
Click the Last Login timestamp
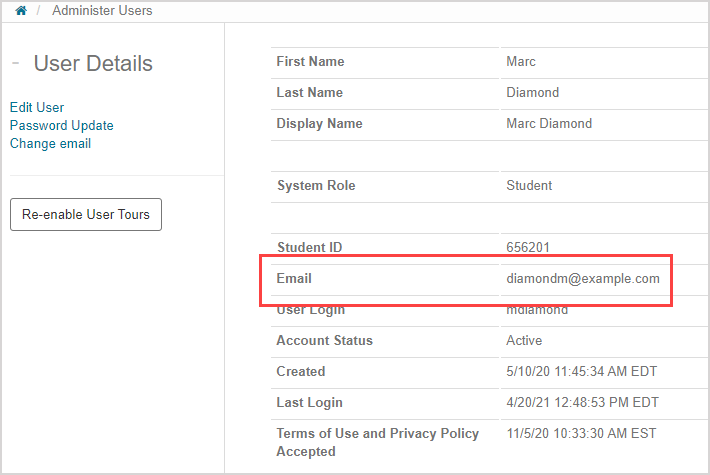[582, 403]
